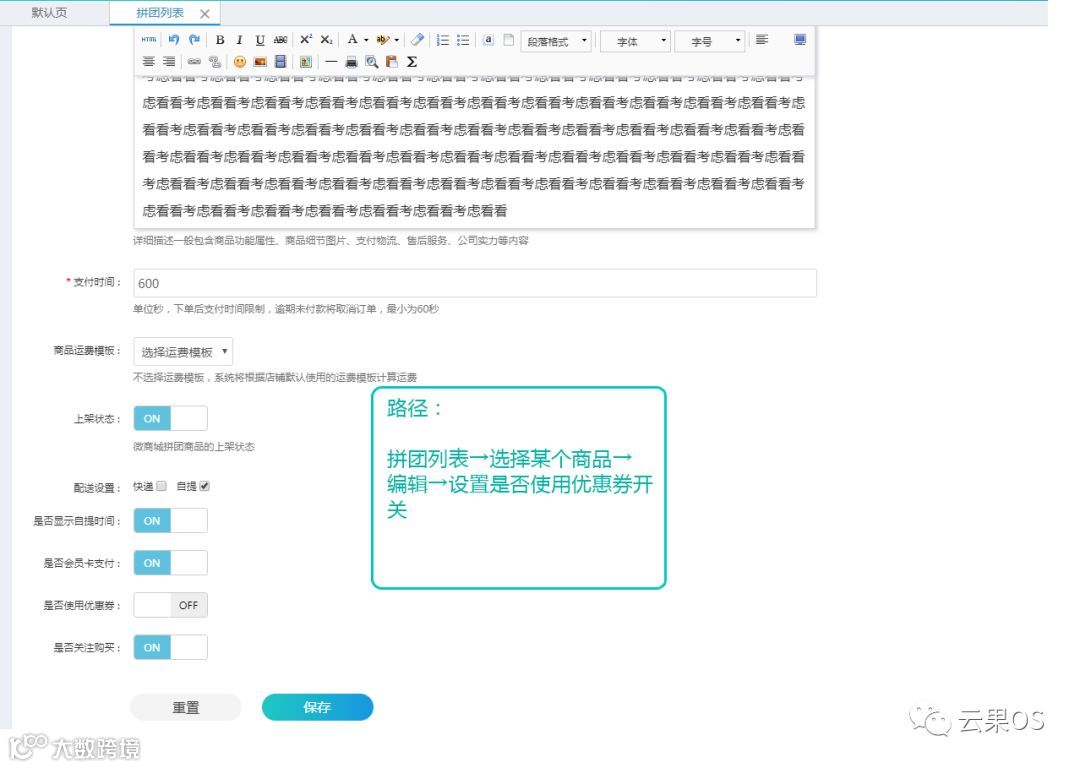The image size is (1080, 768).
Task: Turn on 是否使用优惠券 switch
Action: pyautogui.click(x=170, y=605)
